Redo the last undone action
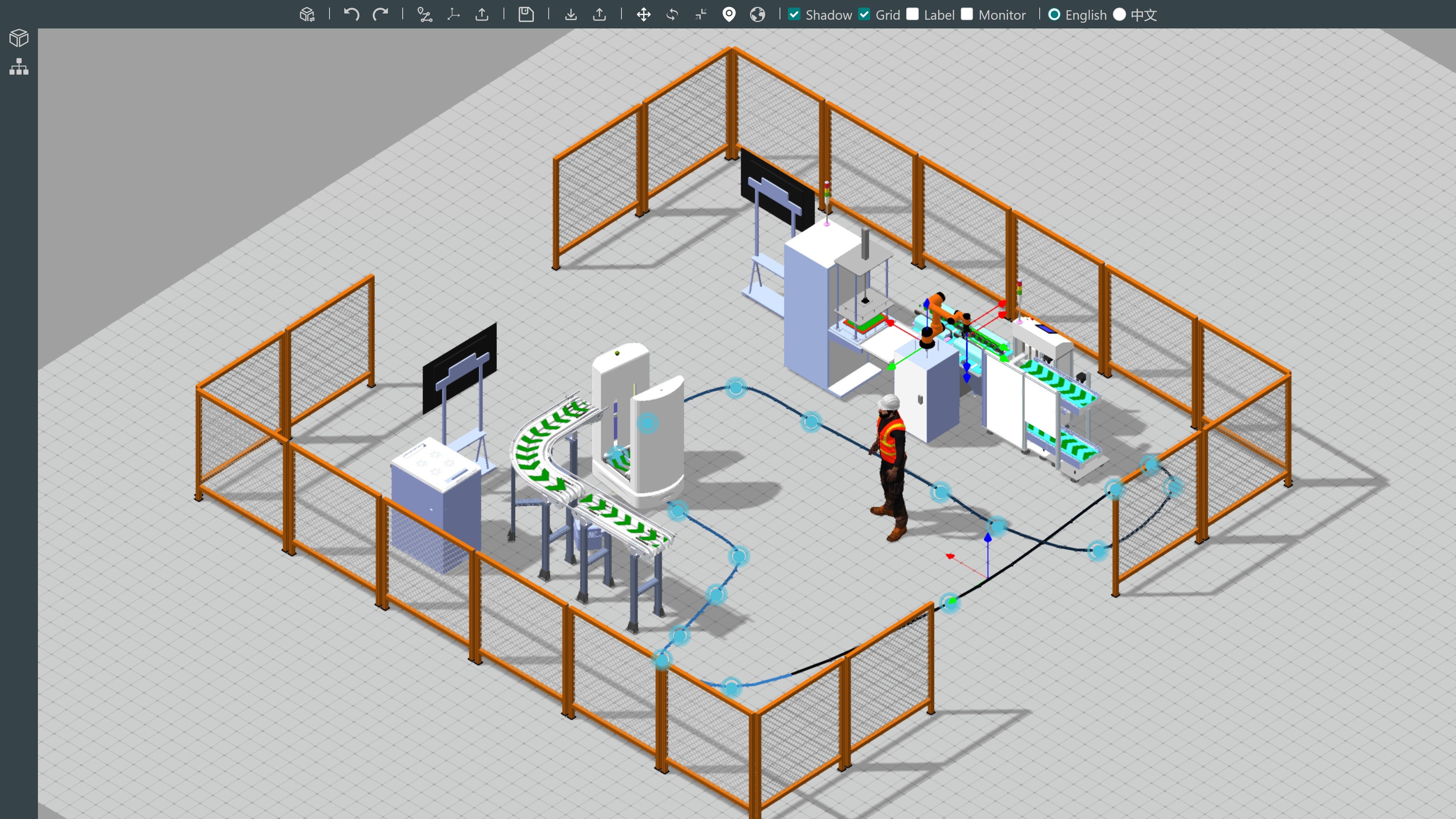Viewport: 1456px width, 819px height. (x=380, y=15)
